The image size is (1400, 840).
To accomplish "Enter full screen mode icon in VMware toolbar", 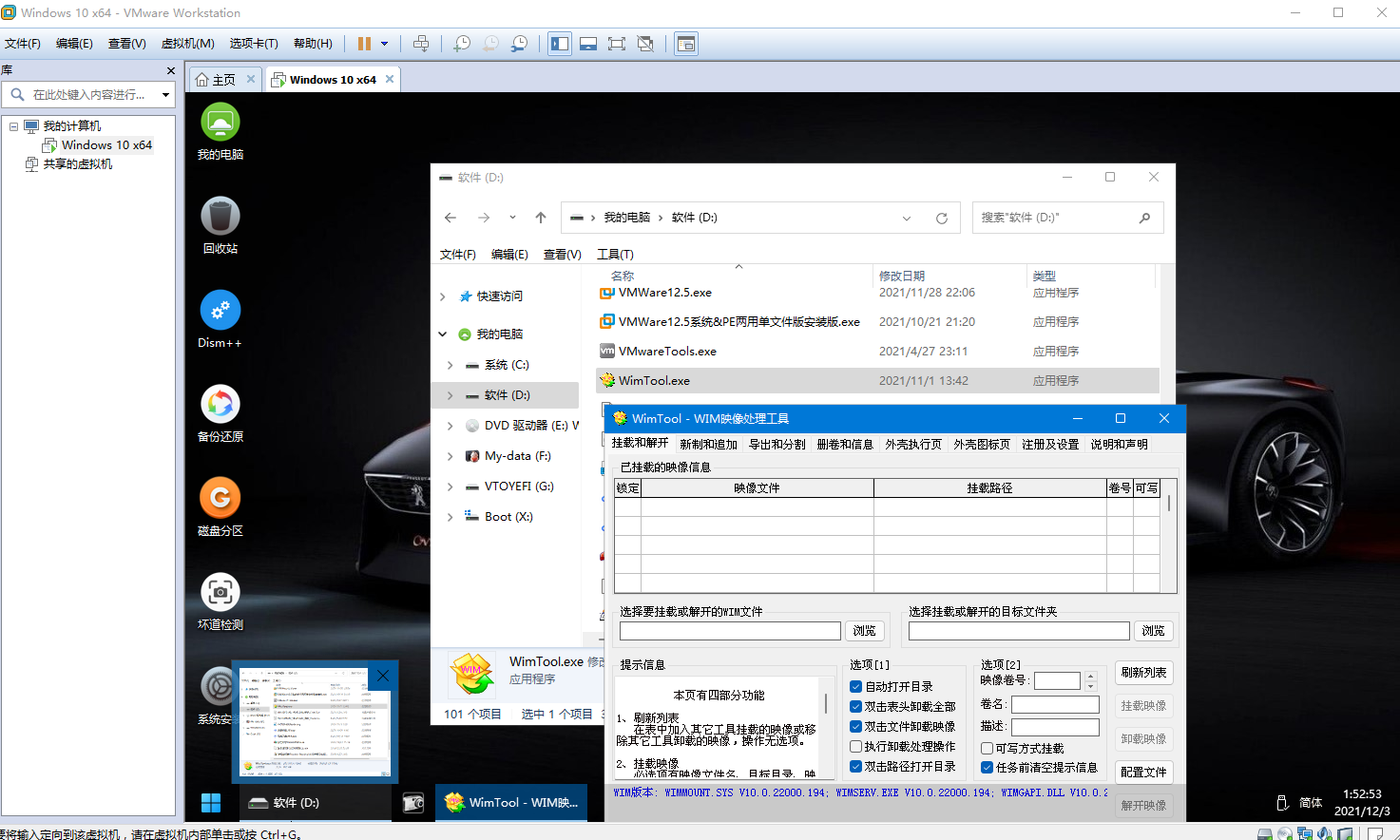I will 617,44.
